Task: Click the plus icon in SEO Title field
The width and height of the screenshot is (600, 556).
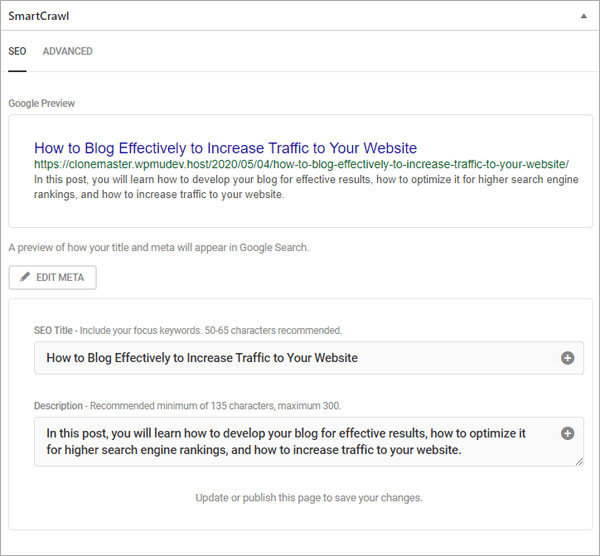Action: (567, 358)
